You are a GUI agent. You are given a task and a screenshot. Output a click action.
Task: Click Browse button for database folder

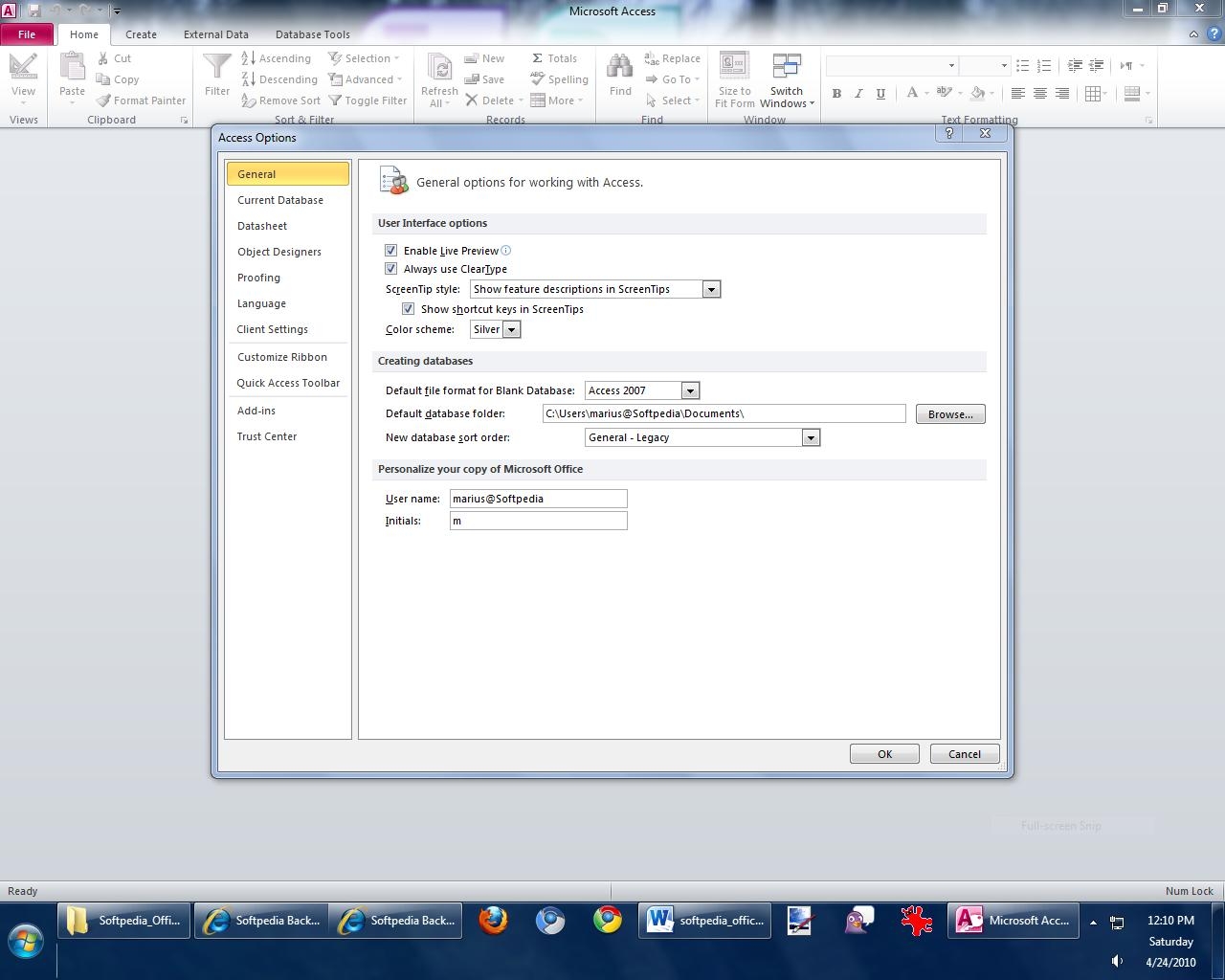tap(949, 414)
